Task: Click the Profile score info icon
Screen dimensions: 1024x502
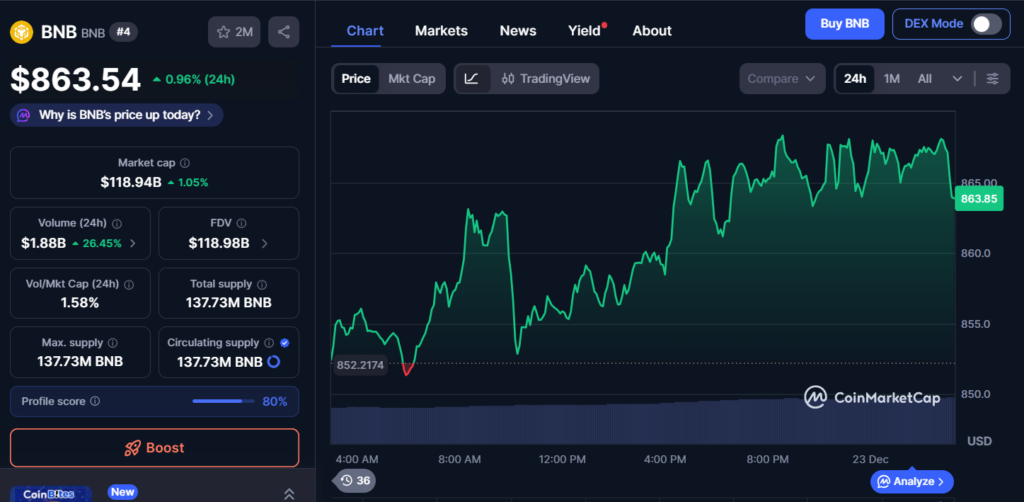Action: click(x=95, y=401)
